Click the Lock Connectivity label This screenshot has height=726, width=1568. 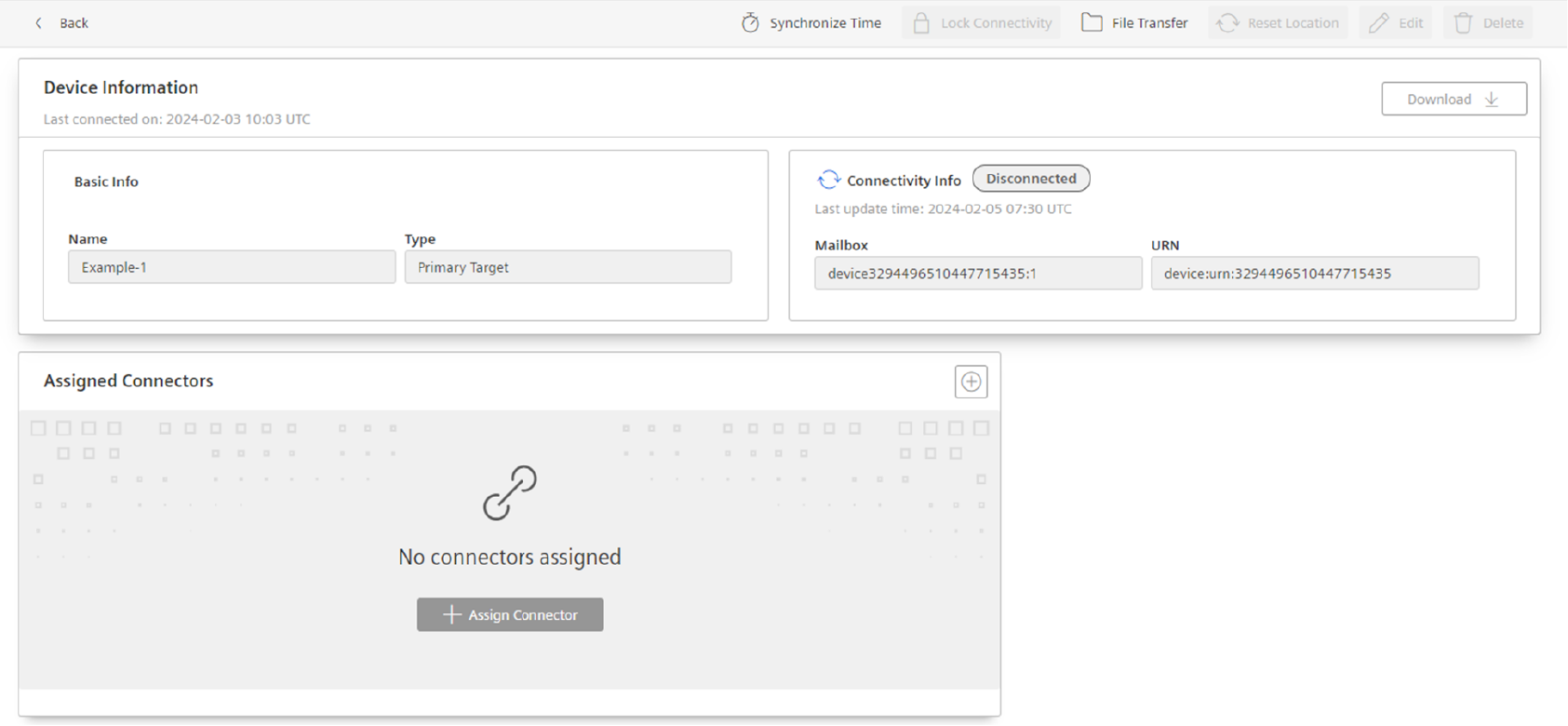click(996, 23)
